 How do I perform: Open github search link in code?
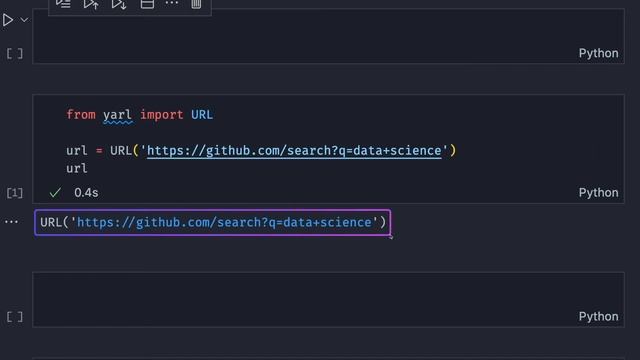tap(294, 151)
